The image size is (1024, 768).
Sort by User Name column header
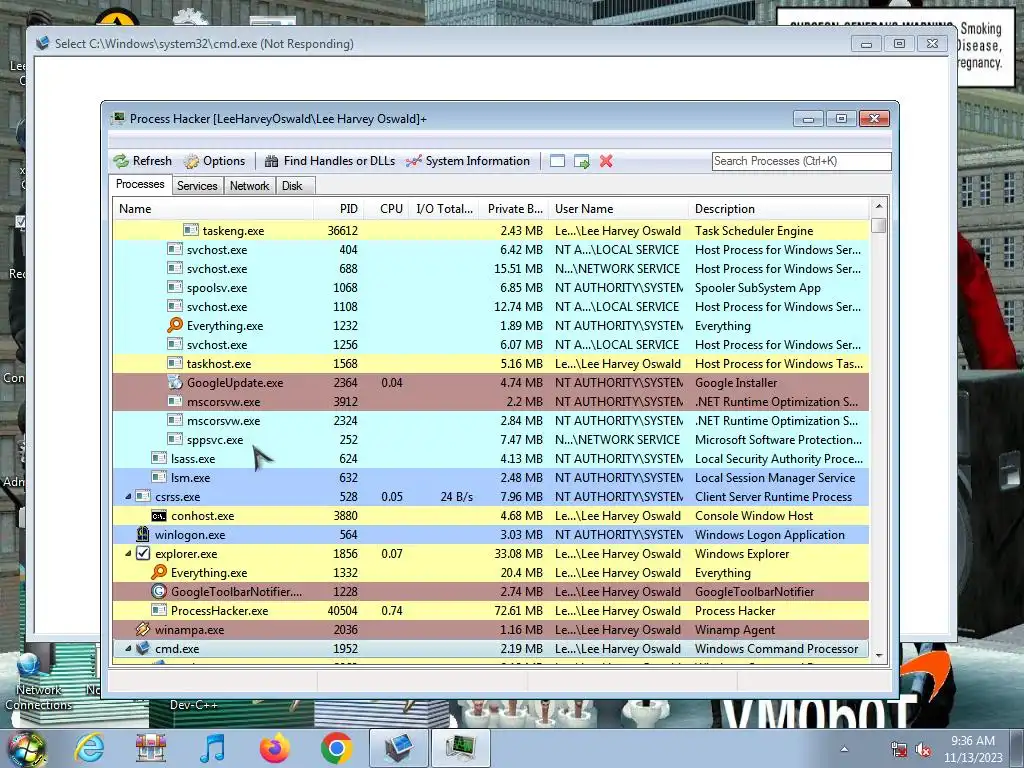[618, 209]
